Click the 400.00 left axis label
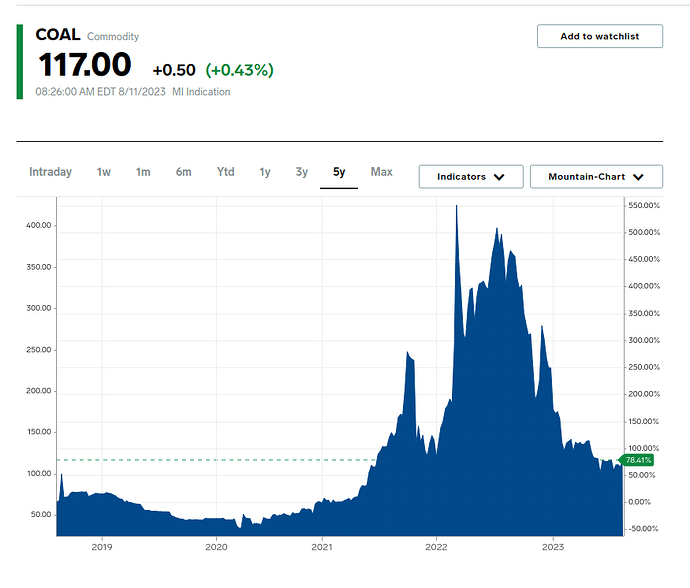 tap(39, 225)
